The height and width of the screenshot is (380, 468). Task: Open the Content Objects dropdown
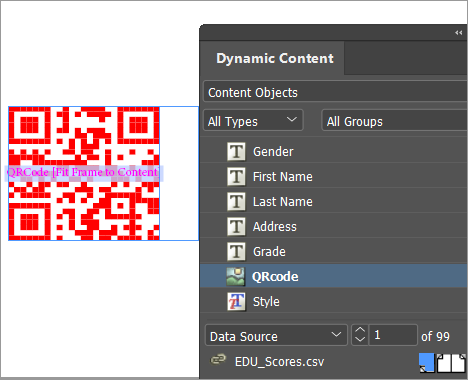click(335, 91)
